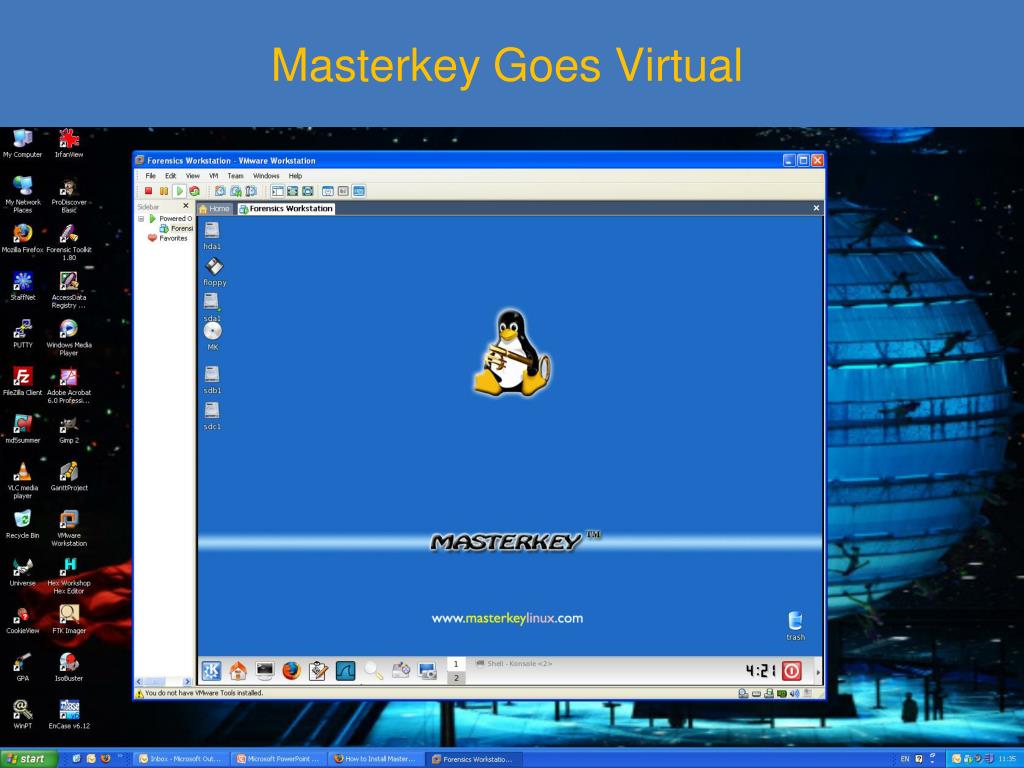The image size is (1024, 768).
Task: Open the Recycle Bin on the Windows desktop
Action: click(22, 524)
